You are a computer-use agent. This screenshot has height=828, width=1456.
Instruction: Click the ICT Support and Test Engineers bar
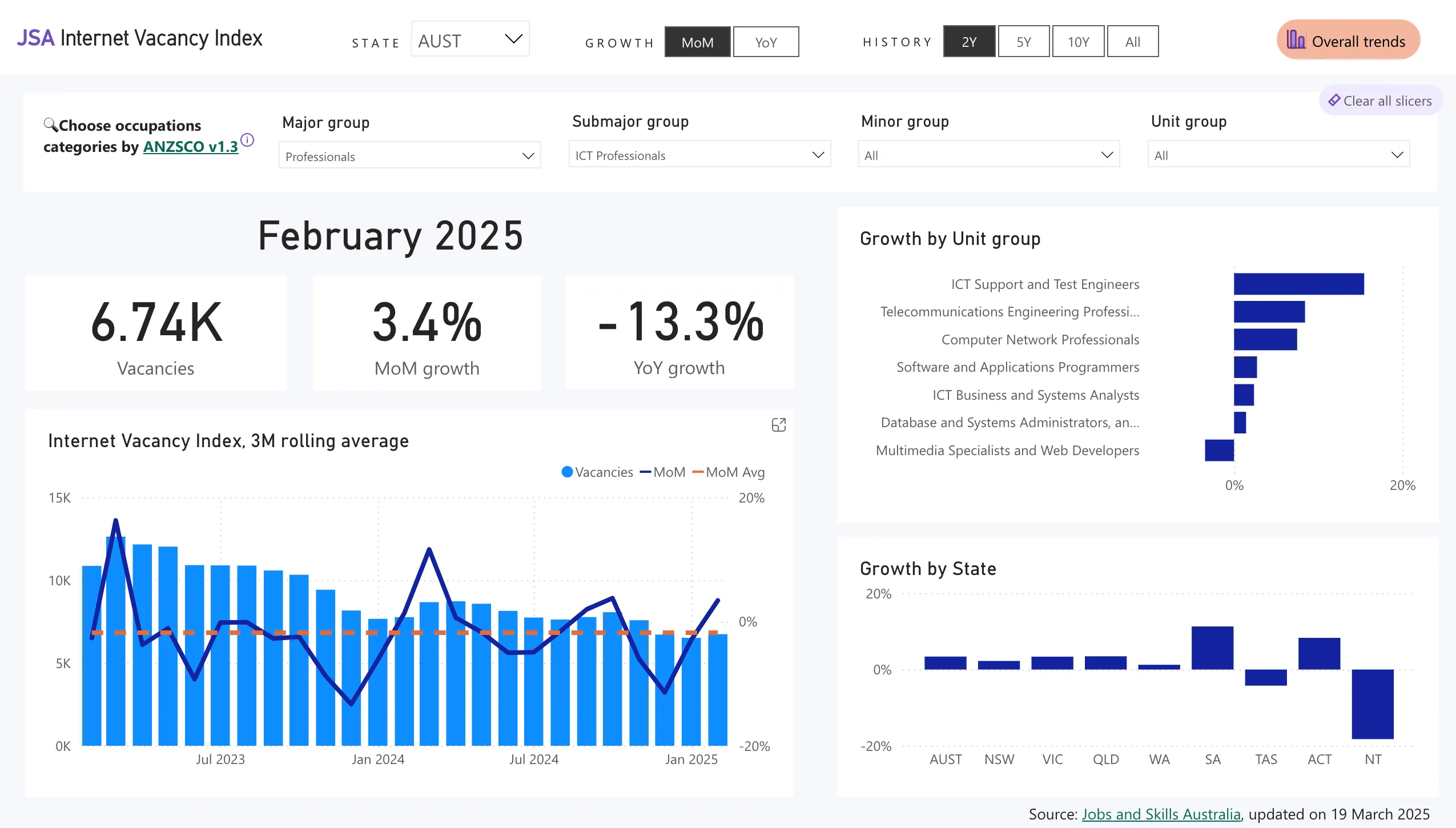1298,284
